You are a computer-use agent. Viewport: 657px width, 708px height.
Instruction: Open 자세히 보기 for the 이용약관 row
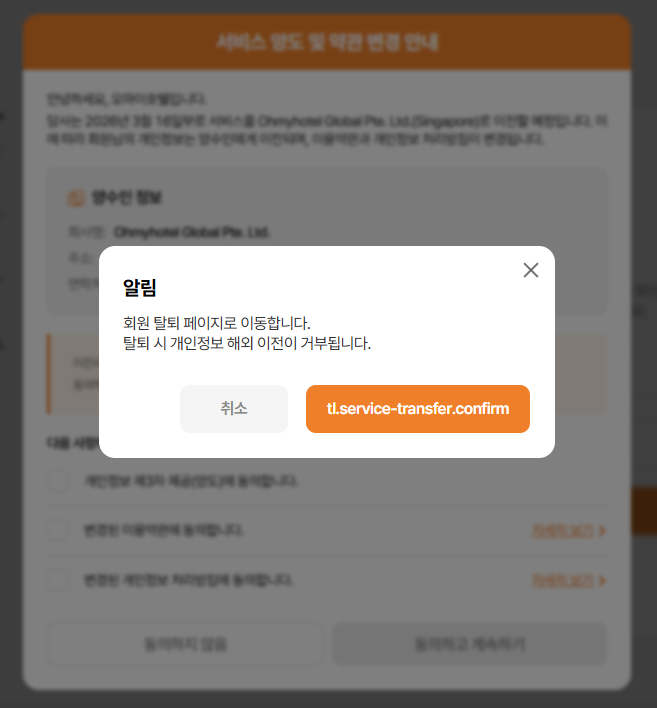pos(563,531)
